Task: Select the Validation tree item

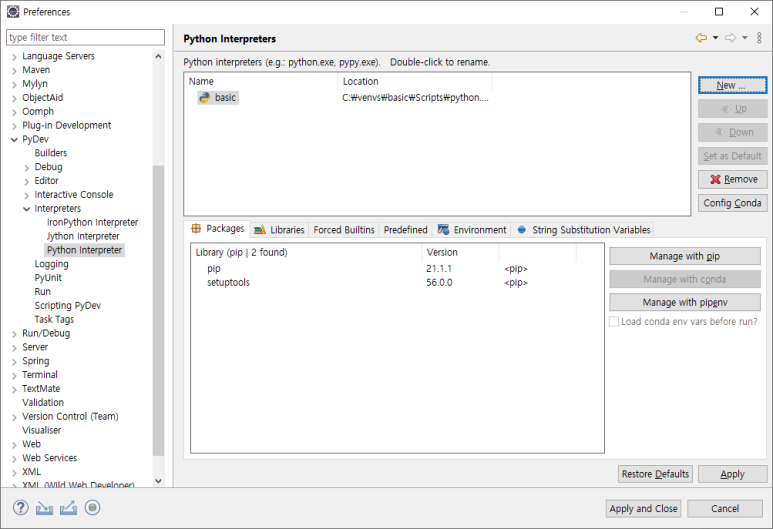Action: (x=43, y=402)
